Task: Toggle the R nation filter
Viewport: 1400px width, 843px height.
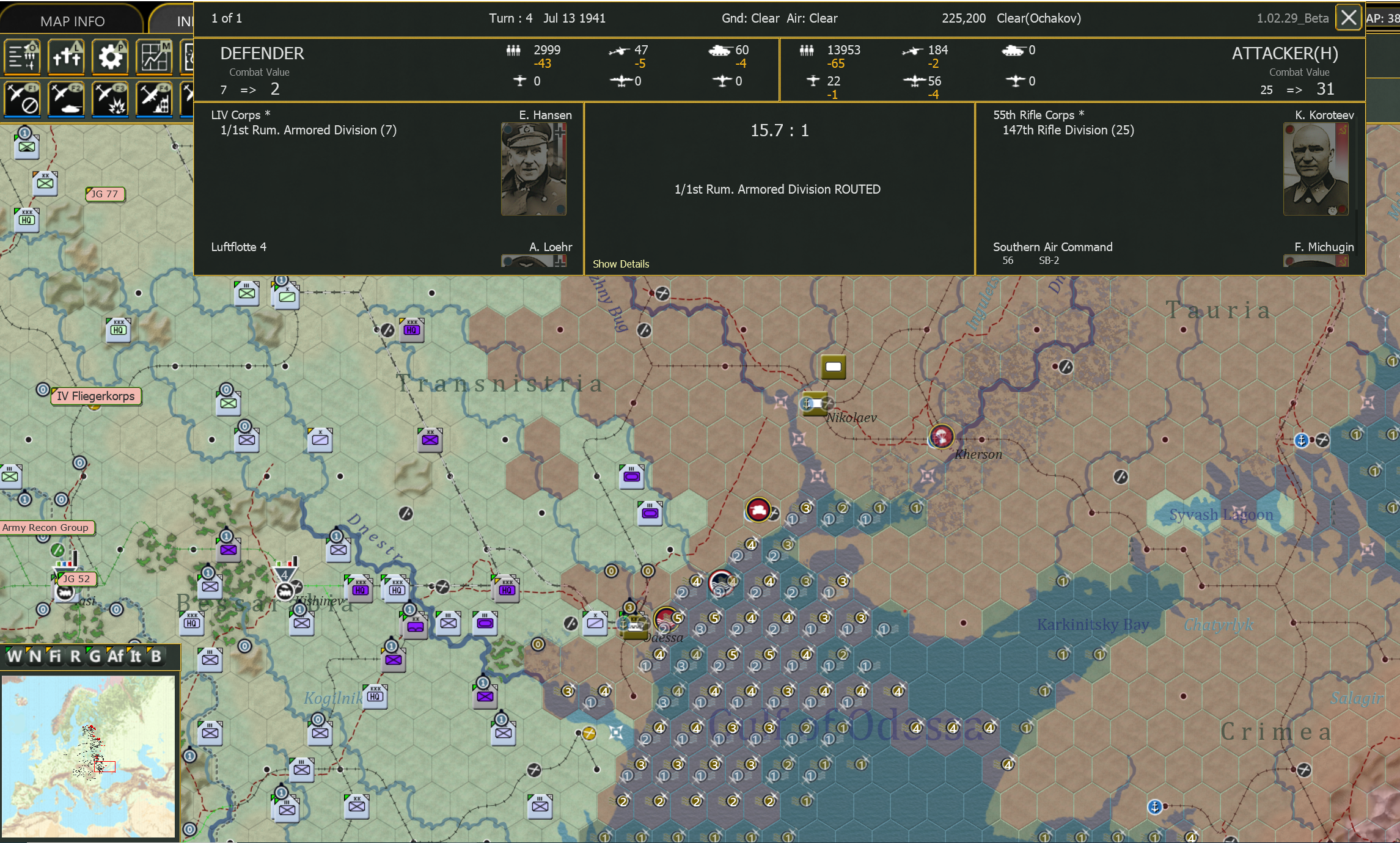Action: coord(75,656)
